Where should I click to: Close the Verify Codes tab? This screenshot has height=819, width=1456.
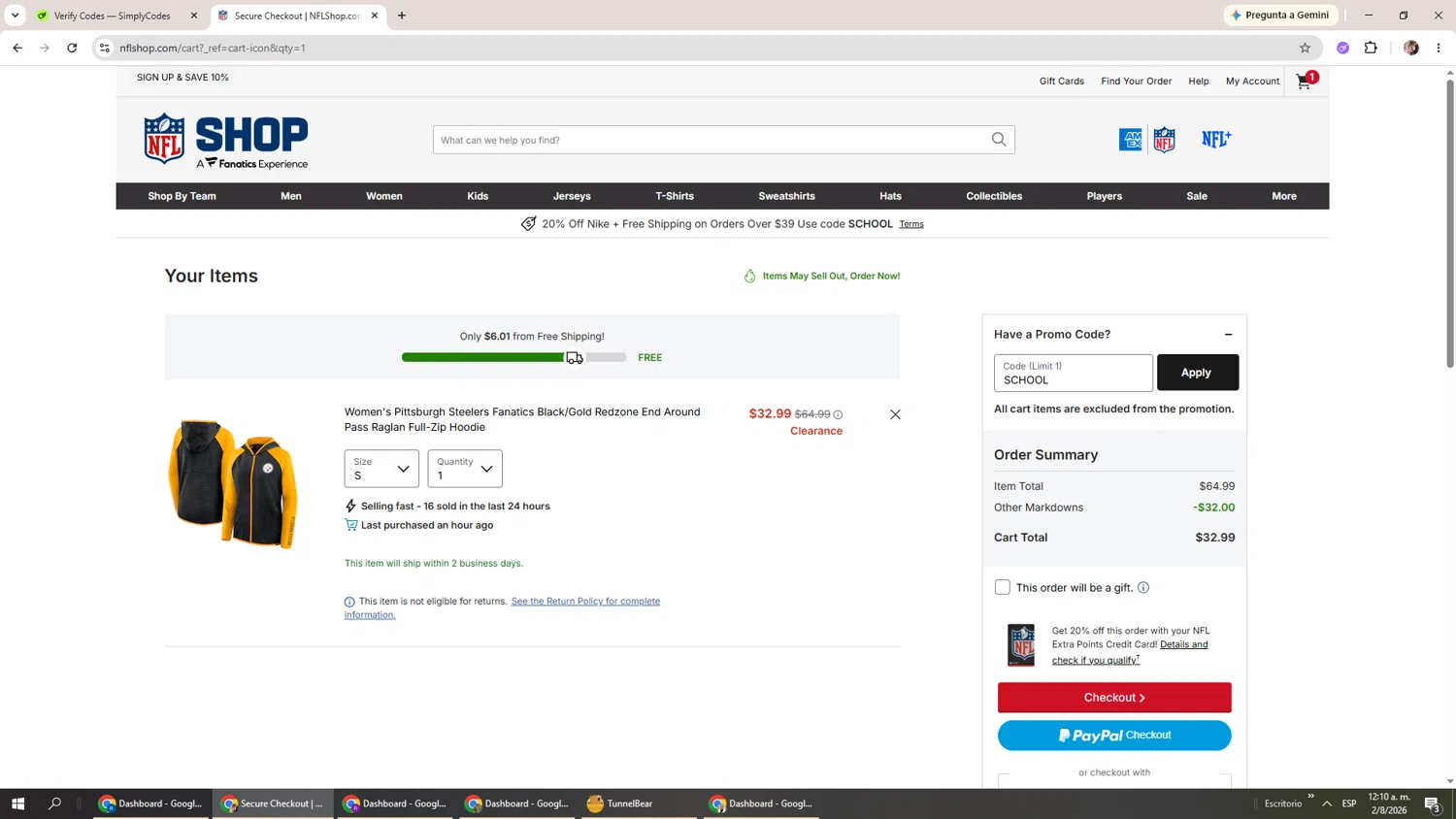coord(194,16)
